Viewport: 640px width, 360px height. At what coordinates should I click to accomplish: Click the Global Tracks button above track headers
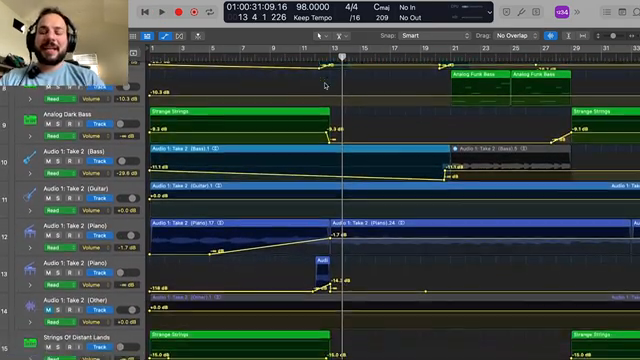tap(133, 53)
